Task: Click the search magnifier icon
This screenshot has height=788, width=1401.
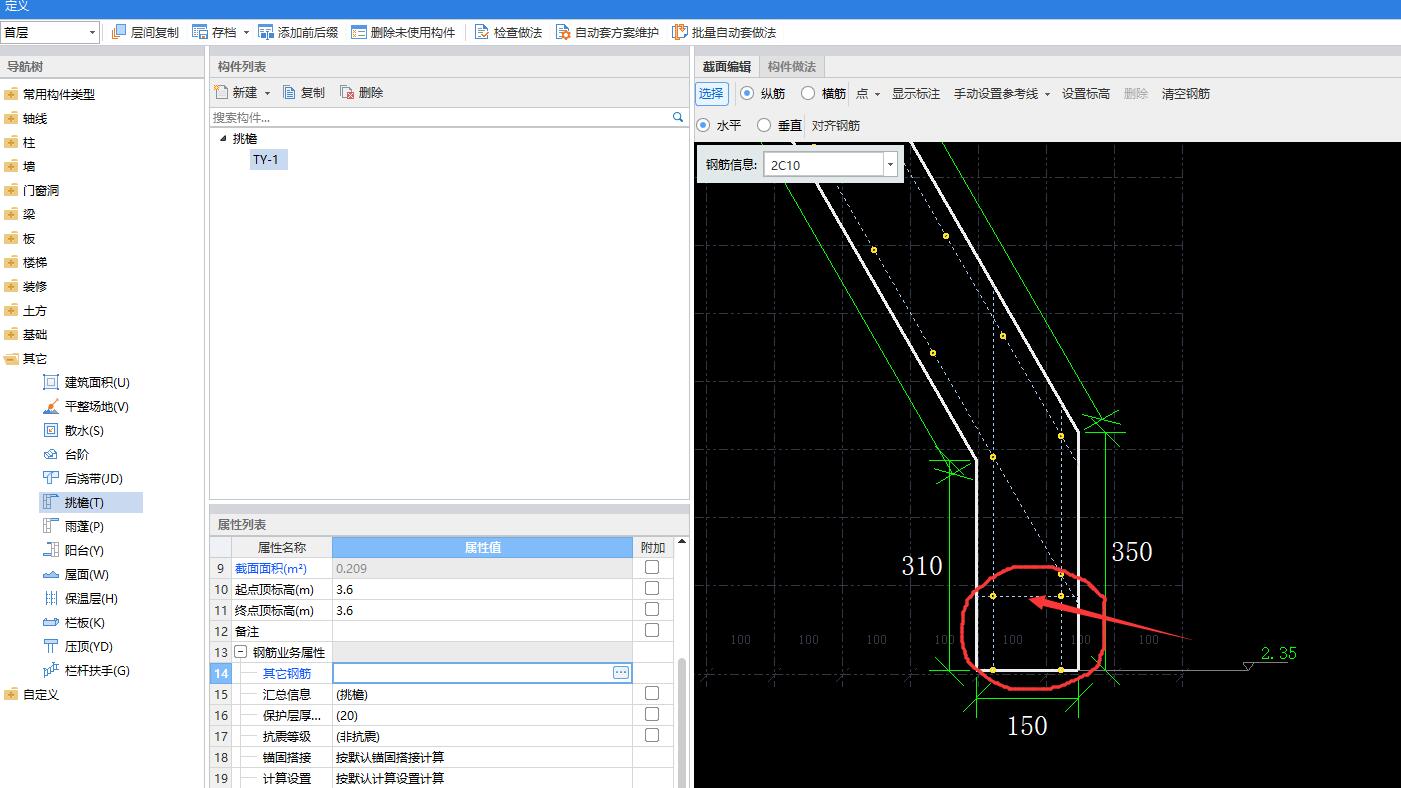Action: tap(678, 117)
